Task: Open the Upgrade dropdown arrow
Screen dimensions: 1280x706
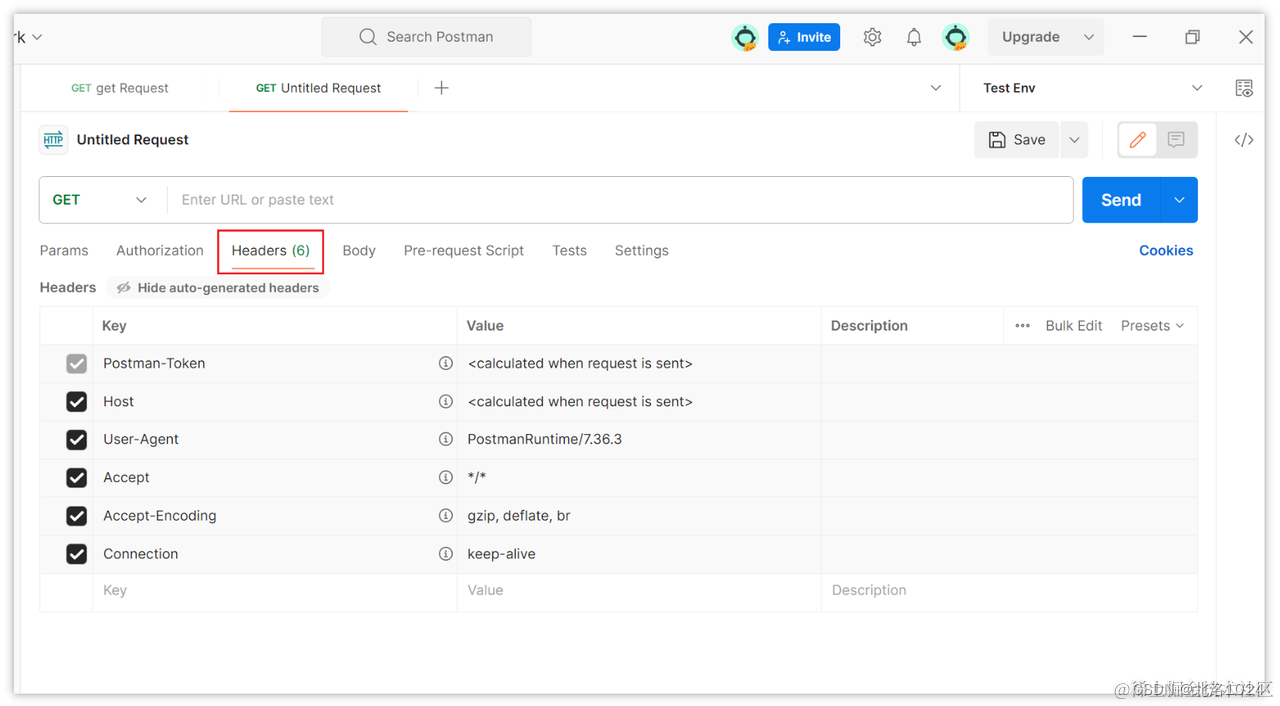Action: (1089, 37)
